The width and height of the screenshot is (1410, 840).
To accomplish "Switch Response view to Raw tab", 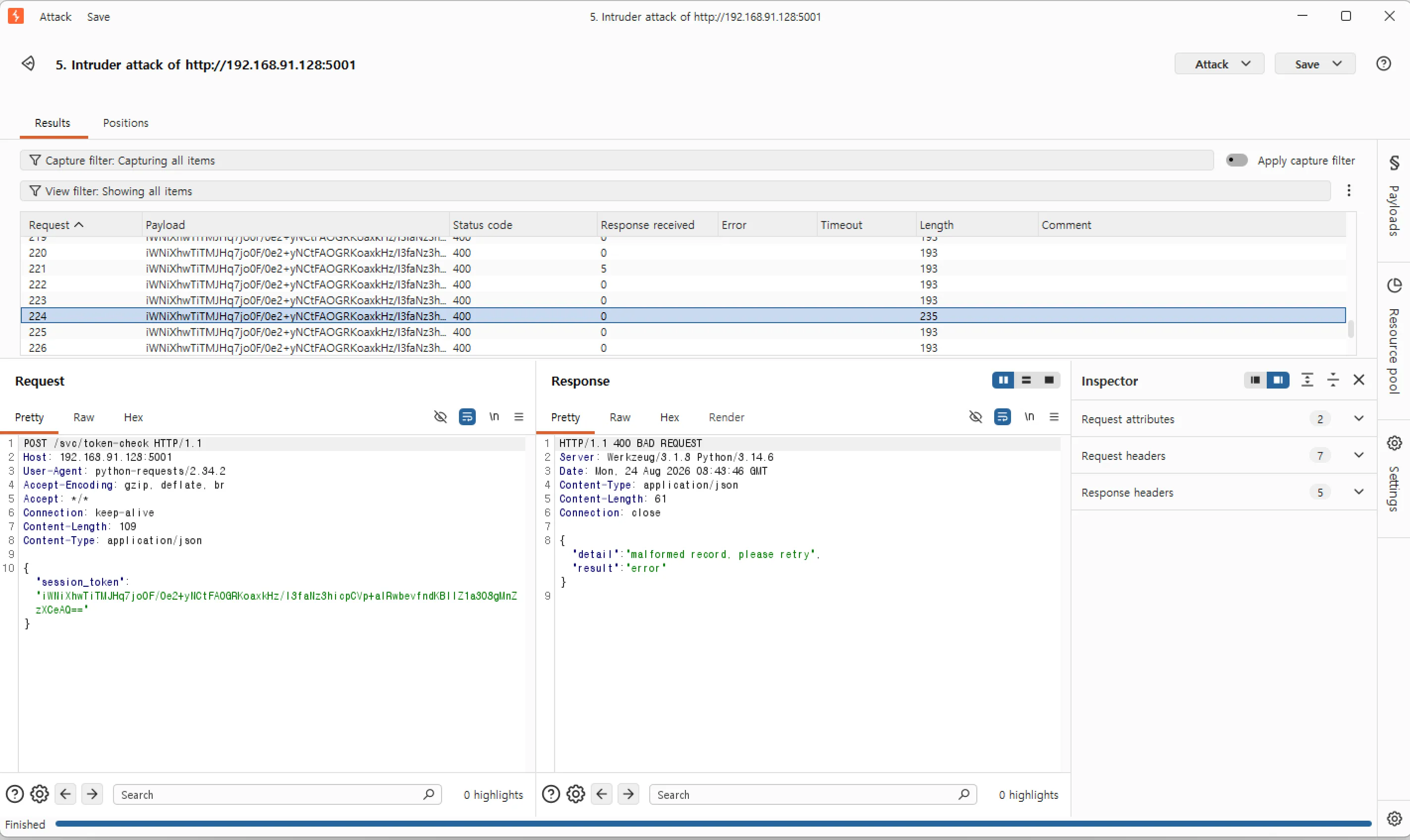I will [620, 417].
